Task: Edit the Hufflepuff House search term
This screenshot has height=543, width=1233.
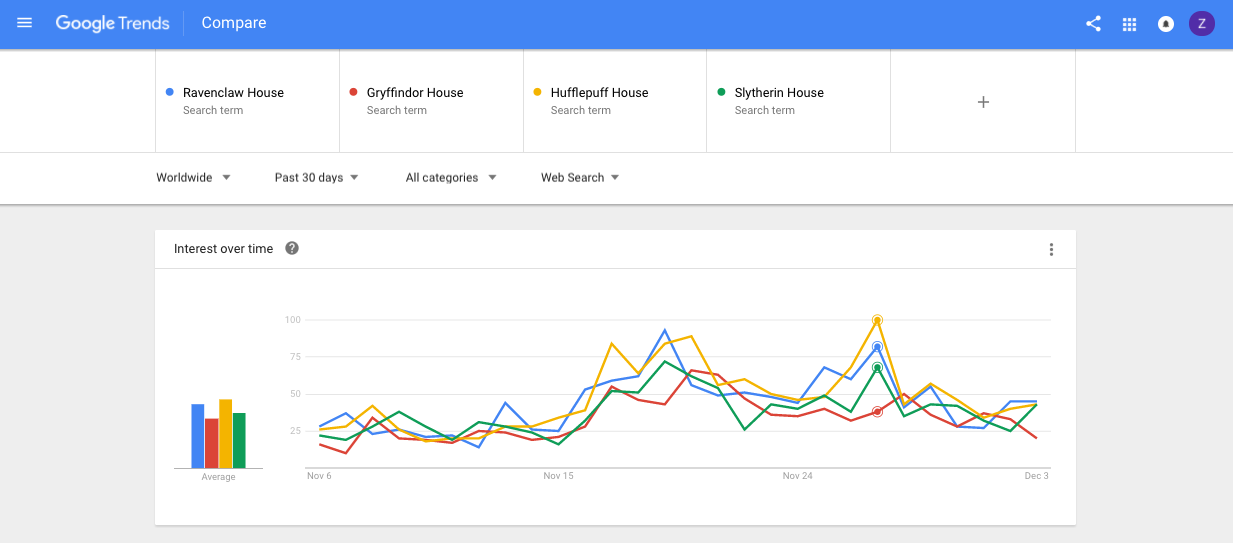Action: pos(615,101)
